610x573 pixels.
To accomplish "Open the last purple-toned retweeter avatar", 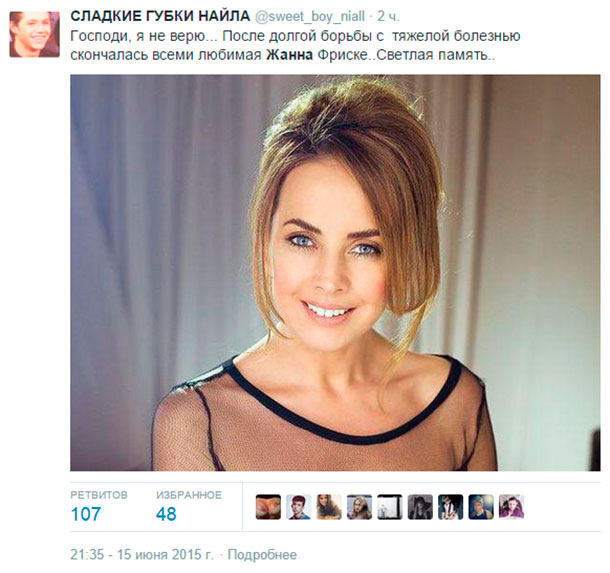I will tap(511, 507).
